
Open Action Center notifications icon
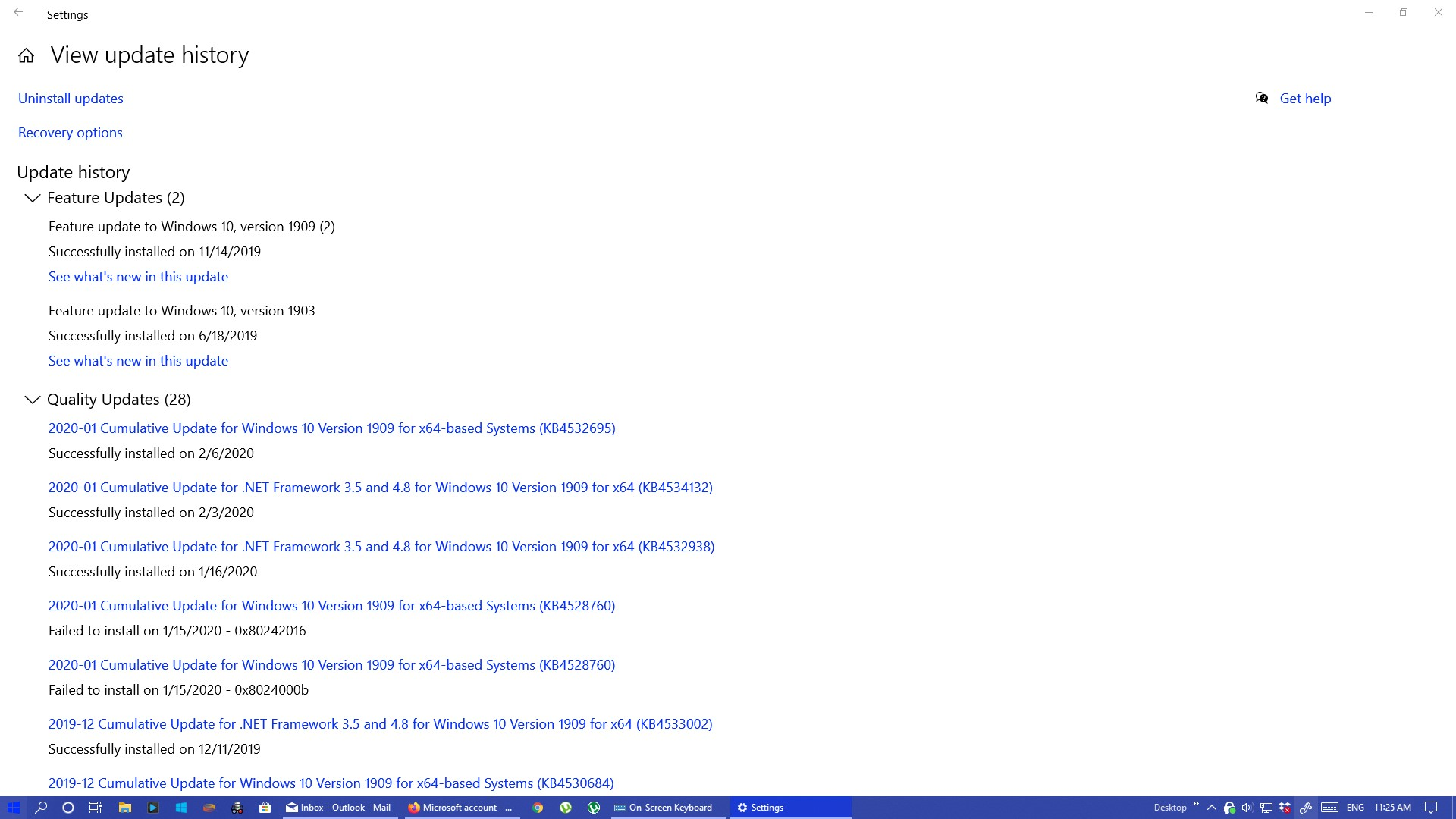point(1431,808)
